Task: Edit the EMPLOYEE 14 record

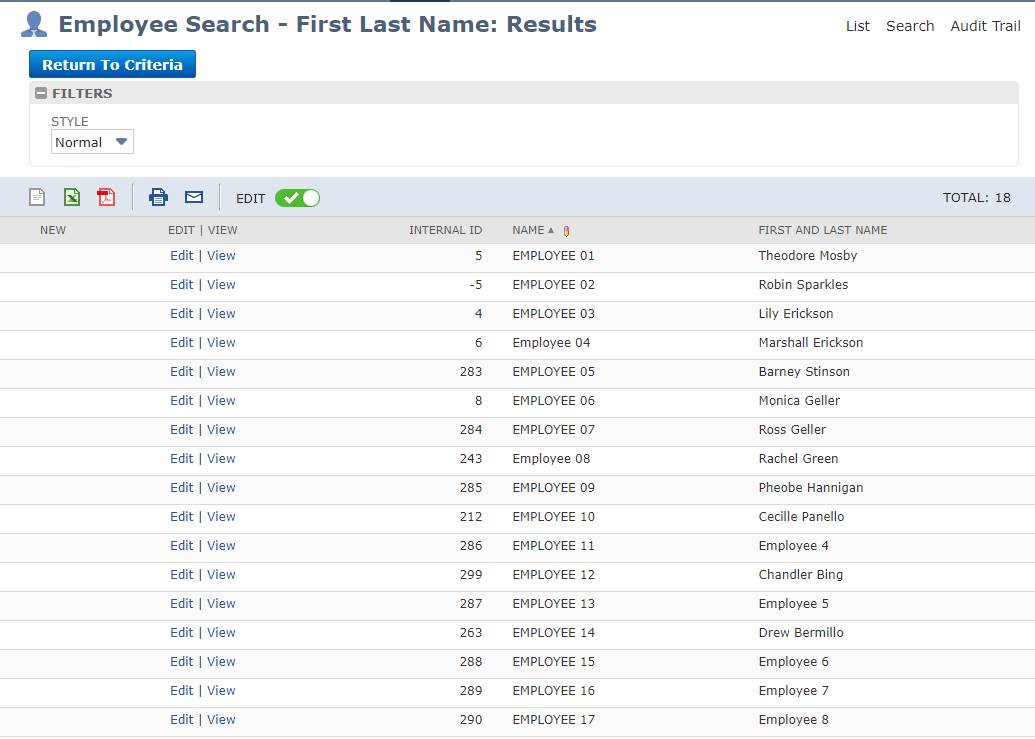Action: tap(182, 633)
